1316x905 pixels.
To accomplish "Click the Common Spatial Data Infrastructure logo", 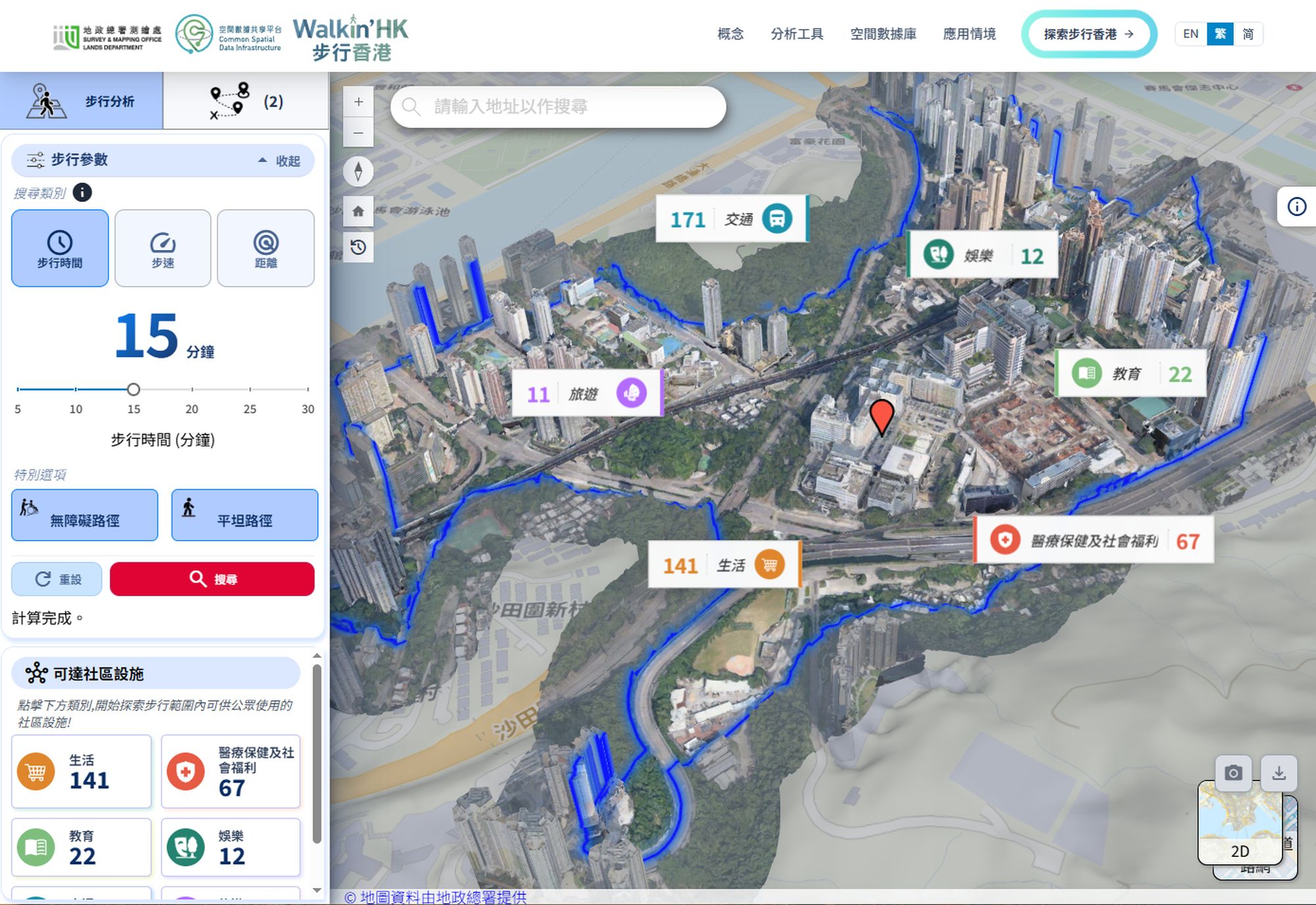I will tap(228, 35).
